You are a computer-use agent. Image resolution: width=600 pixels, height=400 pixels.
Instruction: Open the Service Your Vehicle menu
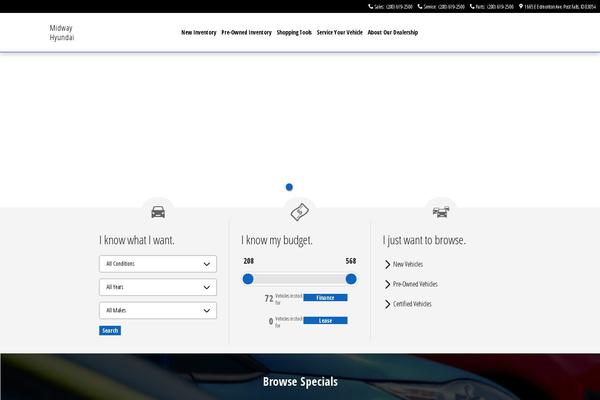339,33
